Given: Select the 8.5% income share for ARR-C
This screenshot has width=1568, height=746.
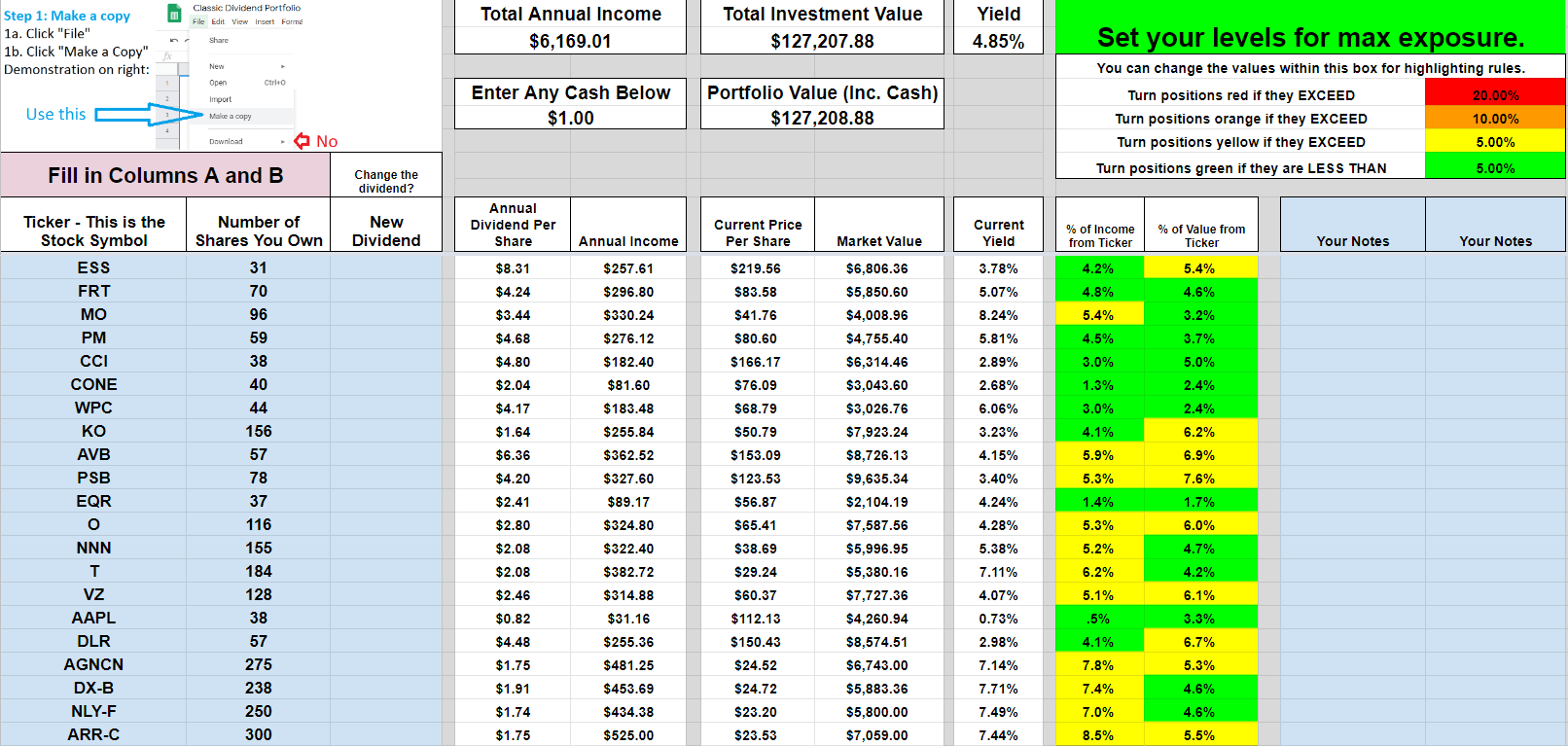Looking at the screenshot, I should click(x=1100, y=735).
